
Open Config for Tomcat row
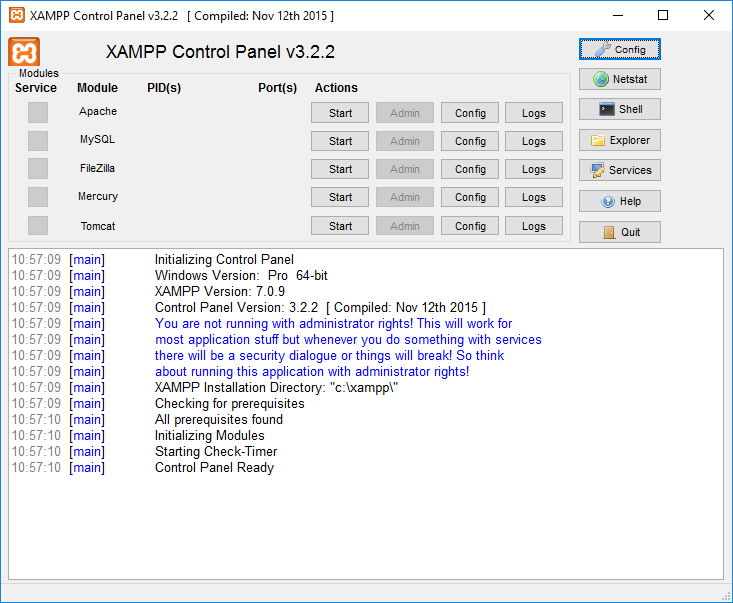[x=470, y=226]
